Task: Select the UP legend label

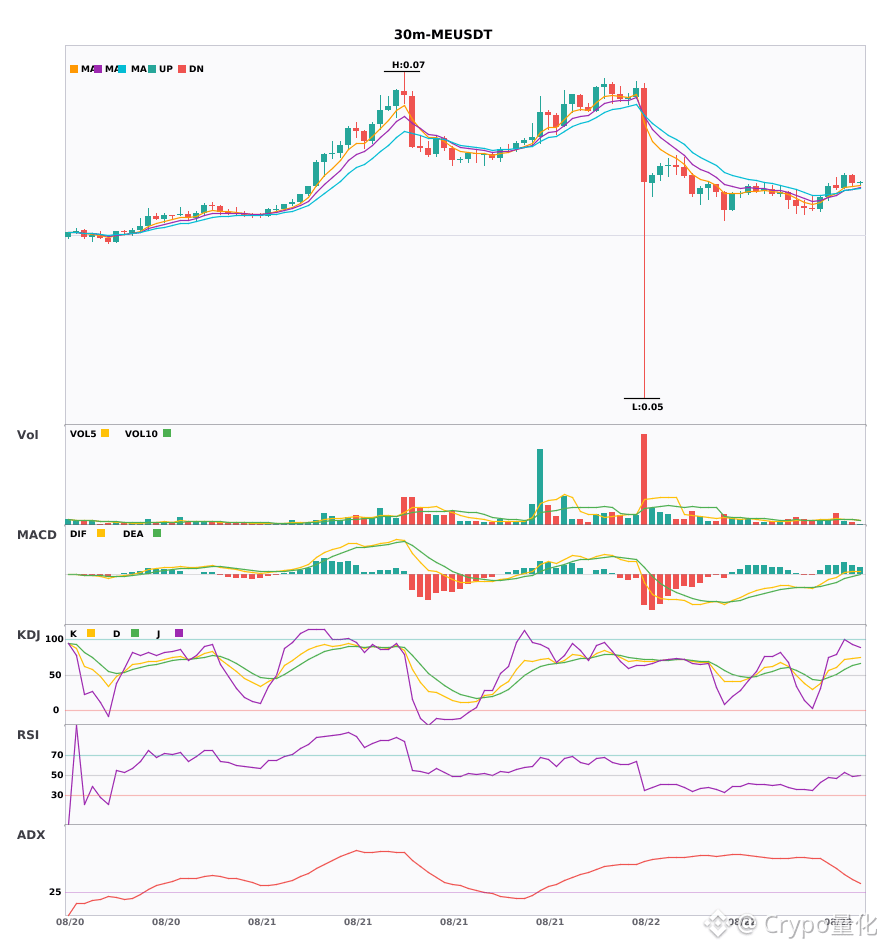Action: point(166,69)
